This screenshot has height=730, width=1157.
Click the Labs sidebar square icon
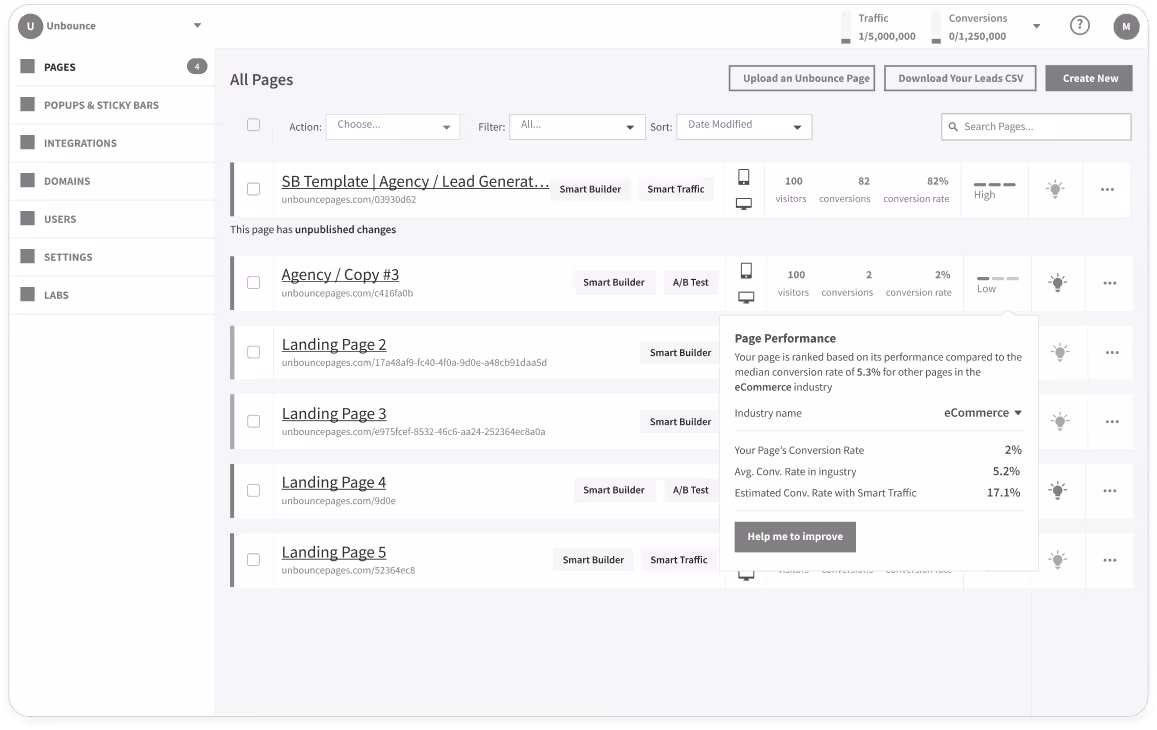coord(28,295)
